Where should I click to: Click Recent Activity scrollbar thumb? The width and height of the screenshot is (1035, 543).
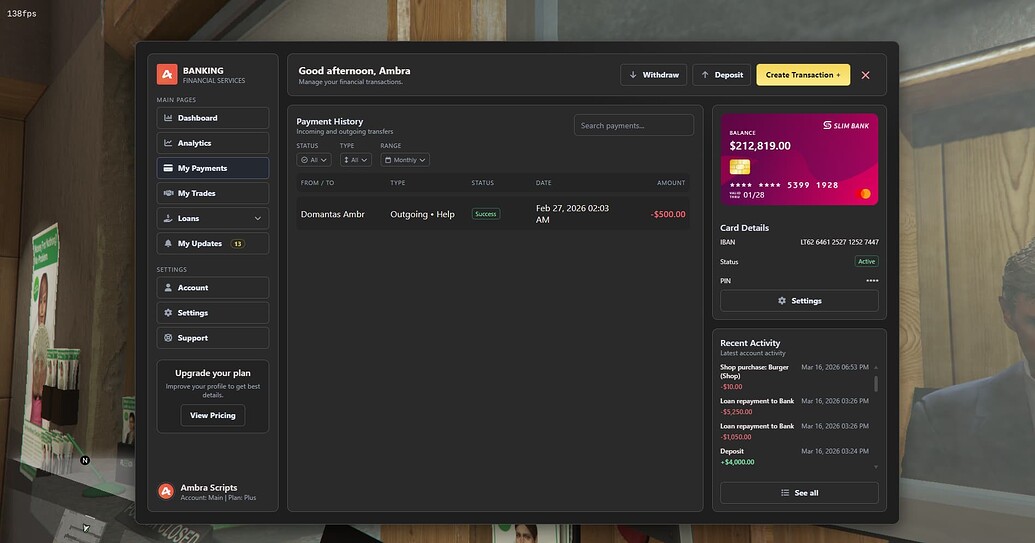tap(876, 383)
